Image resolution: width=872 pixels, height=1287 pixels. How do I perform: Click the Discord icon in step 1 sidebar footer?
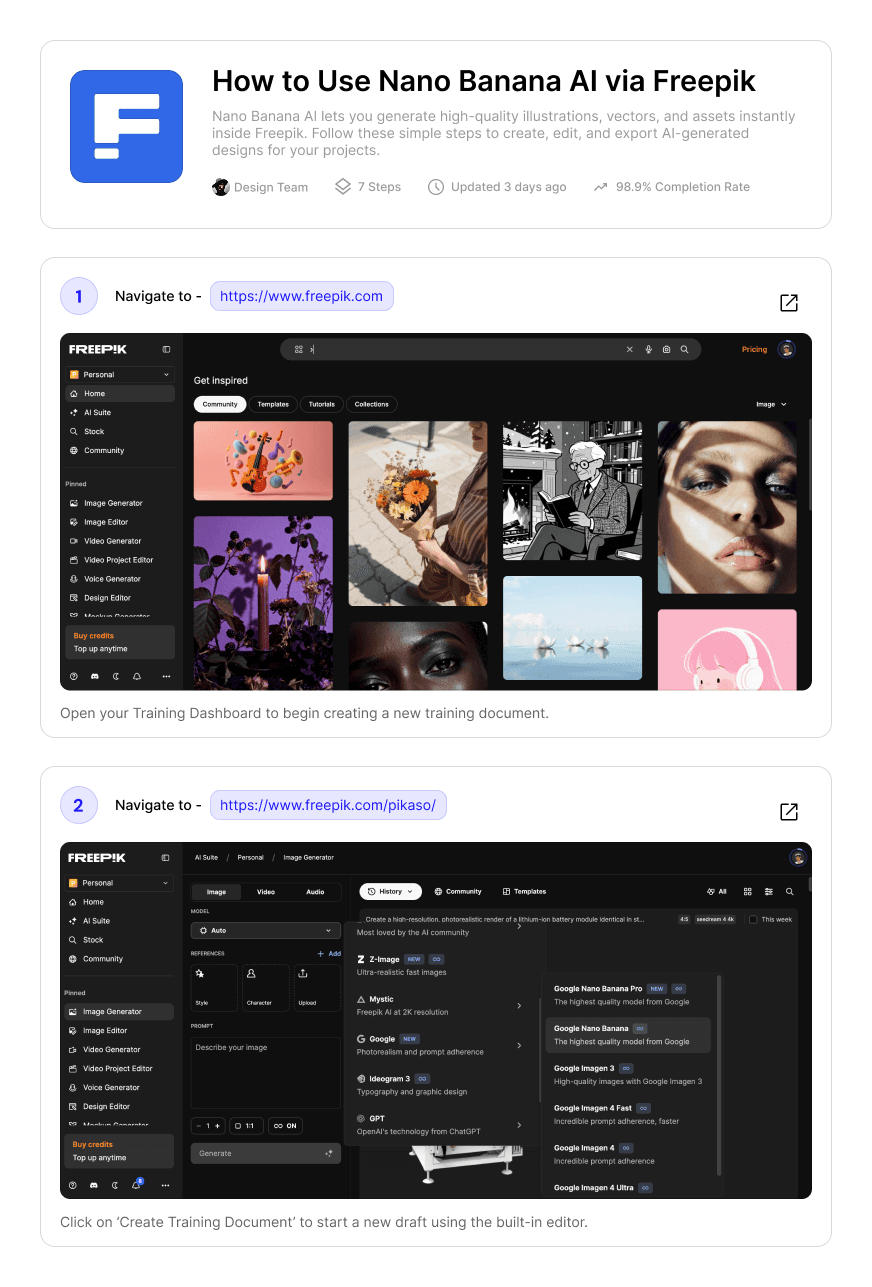[95, 676]
